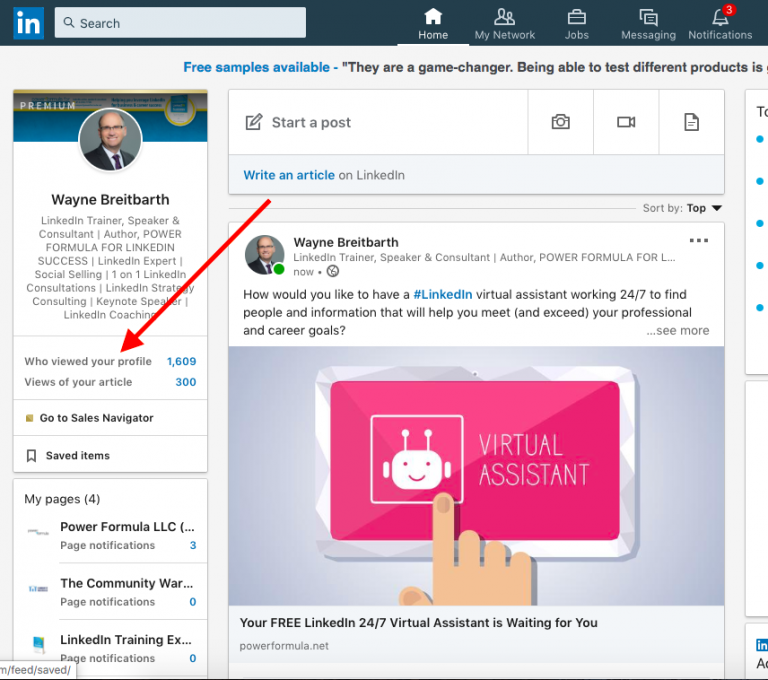Click the Virtual Assistant article image
The height and width of the screenshot is (680, 768).
click(476, 476)
